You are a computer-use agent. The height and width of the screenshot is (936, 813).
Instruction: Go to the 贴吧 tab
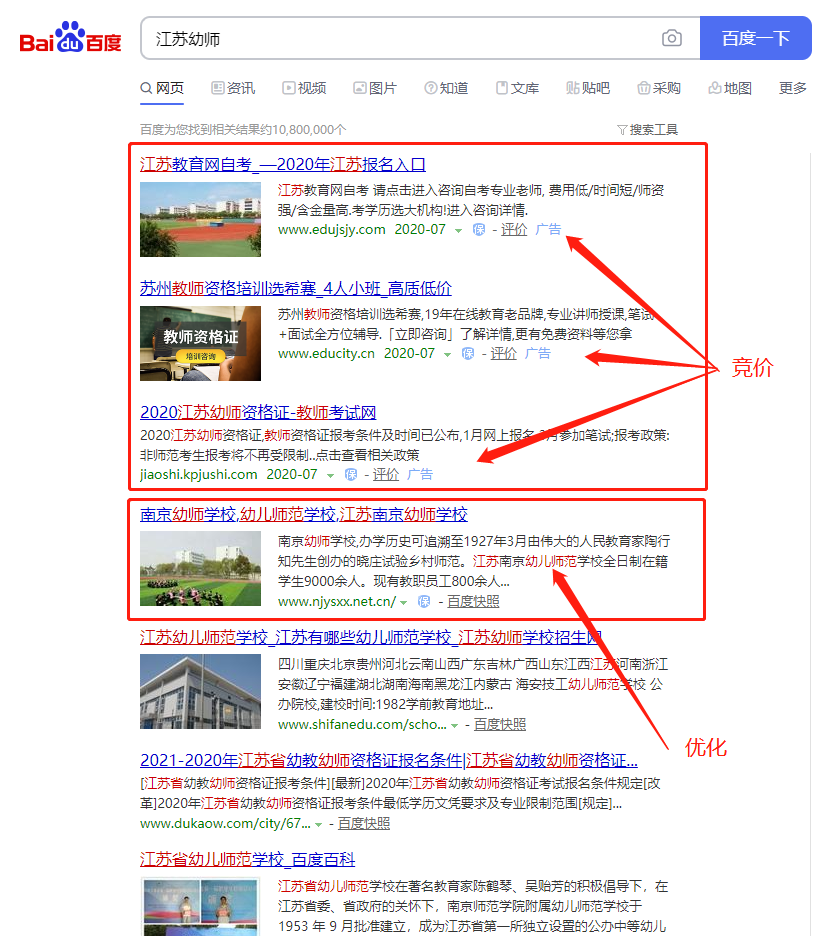[x=588, y=88]
